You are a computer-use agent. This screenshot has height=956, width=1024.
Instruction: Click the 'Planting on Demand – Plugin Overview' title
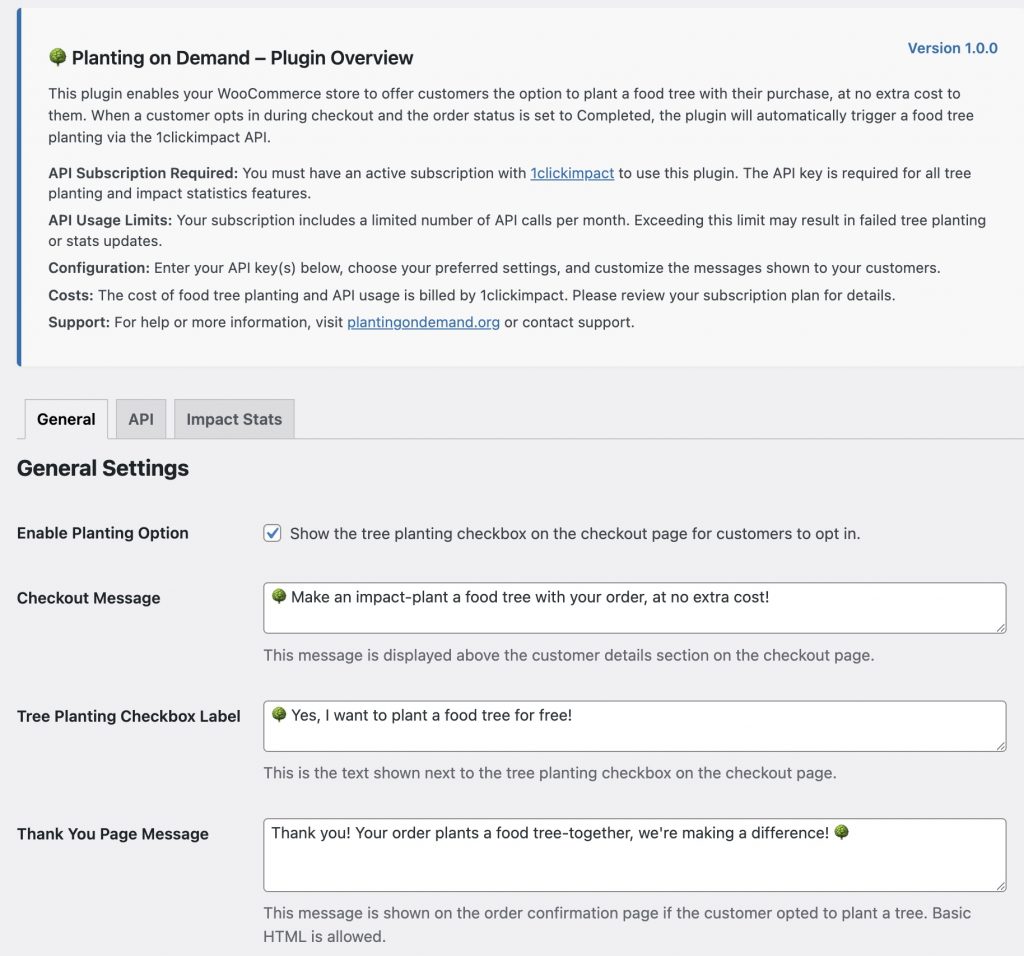click(242, 57)
